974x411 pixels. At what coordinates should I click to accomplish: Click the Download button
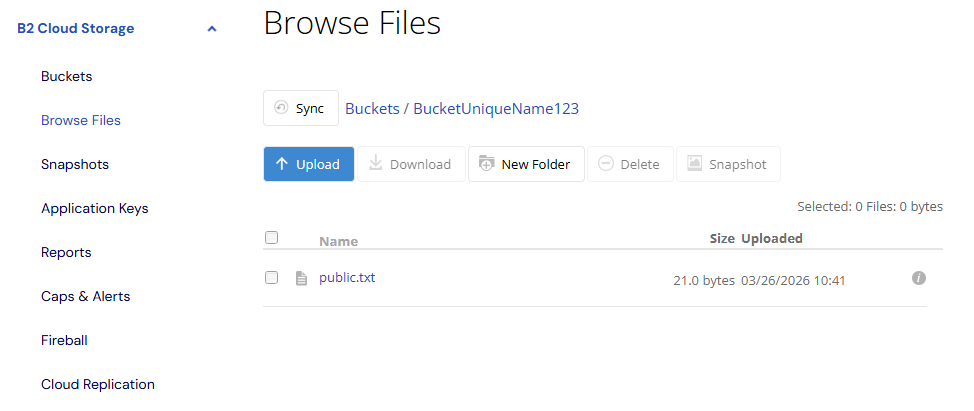coord(410,164)
